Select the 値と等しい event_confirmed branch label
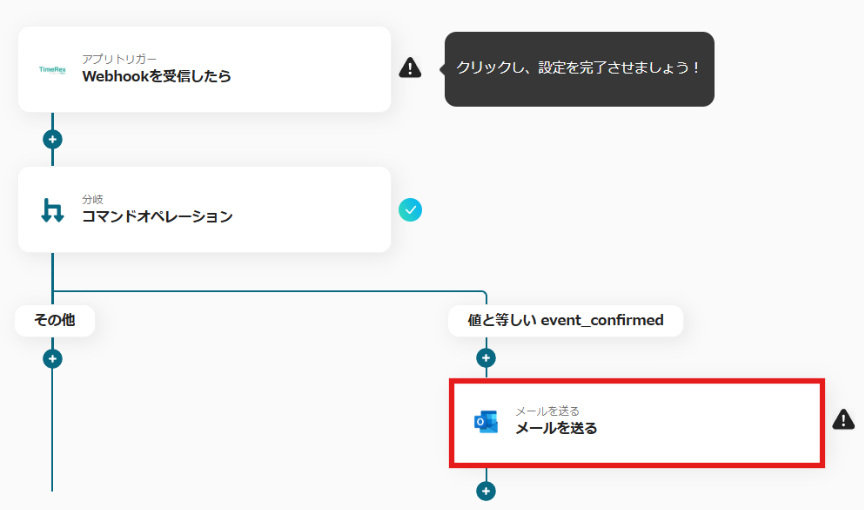 click(x=565, y=320)
